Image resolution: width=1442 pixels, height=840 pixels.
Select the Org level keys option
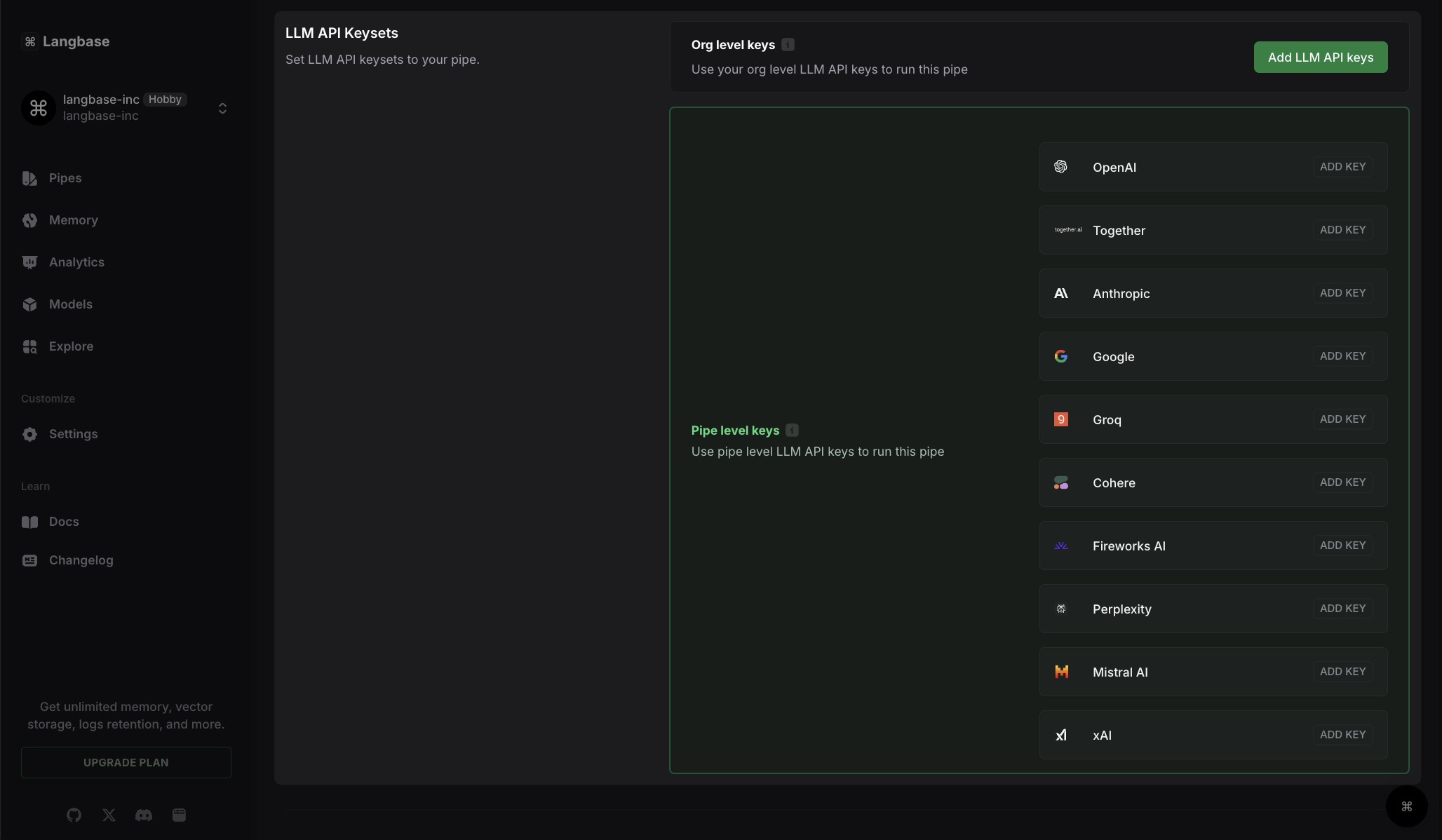tap(733, 45)
